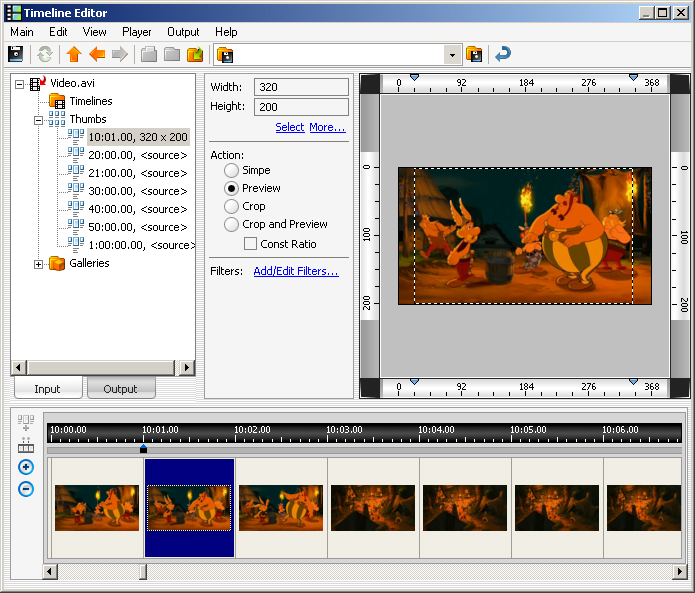Collapse the Thumbs tree node
695x593 pixels.
click(x=39, y=120)
